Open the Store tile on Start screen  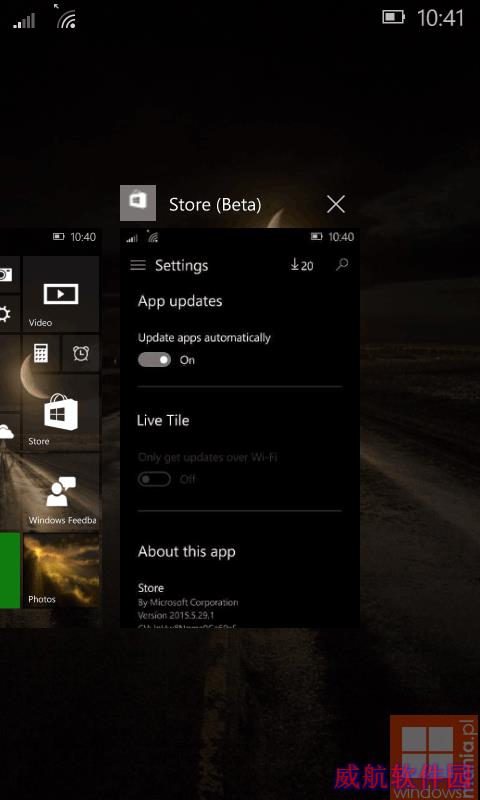[x=61, y=413]
